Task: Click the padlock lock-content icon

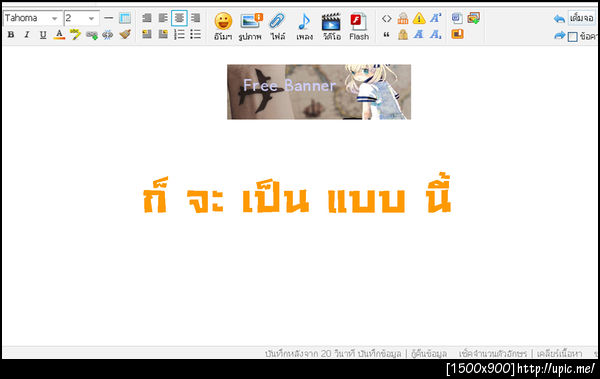Action: pyautogui.click(x=403, y=35)
